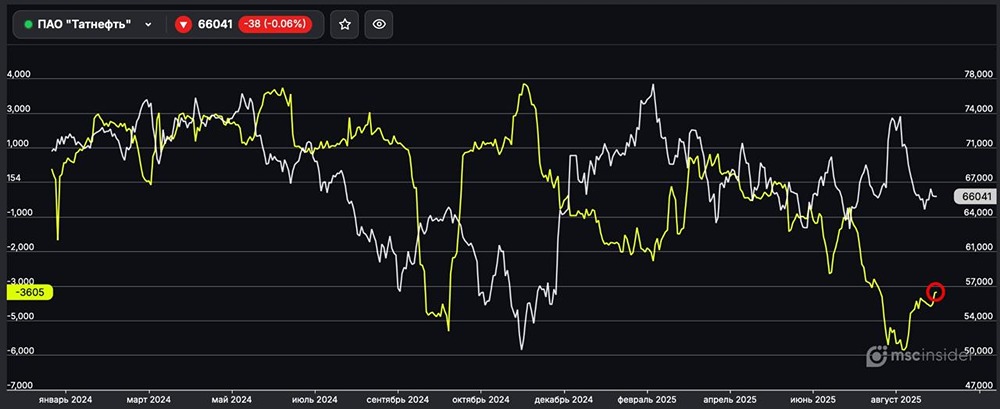This screenshot has width=1000, height=409.
Task: Click the red down-triangle price direction icon
Action: tap(183, 25)
